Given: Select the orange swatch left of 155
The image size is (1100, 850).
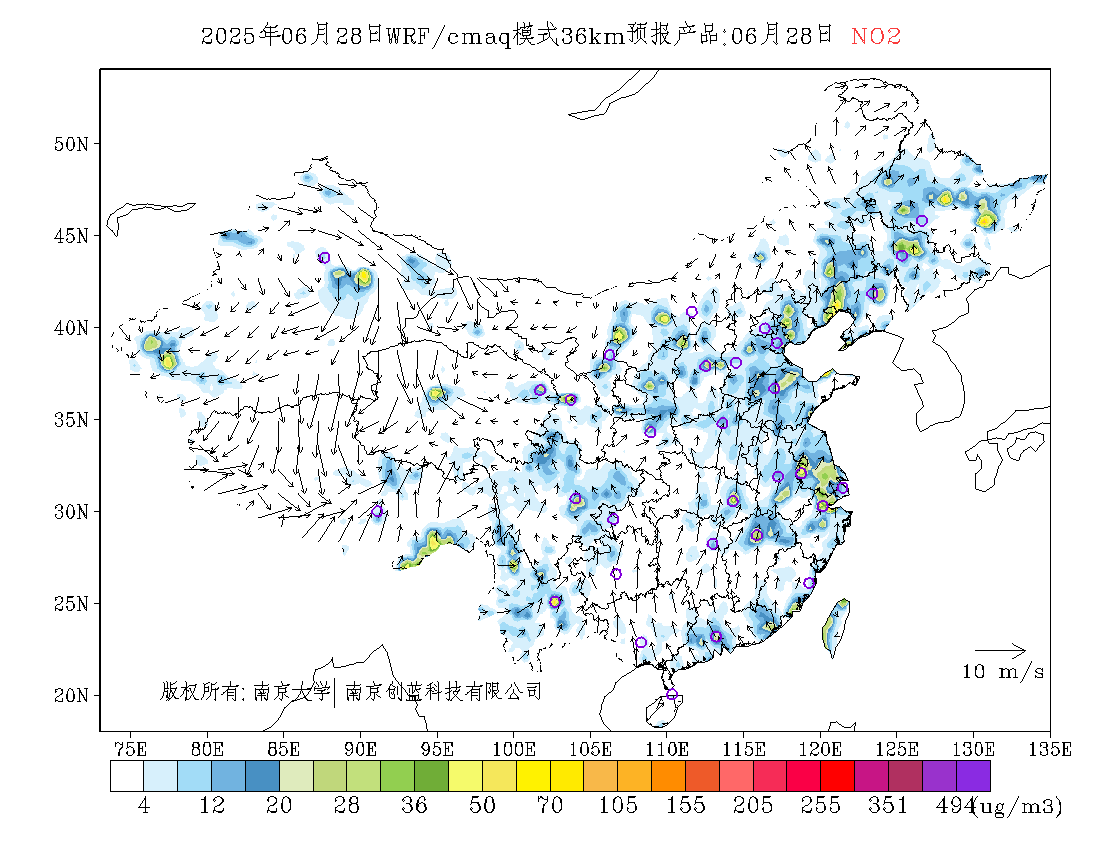Looking at the screenshot, I should 669,776.
